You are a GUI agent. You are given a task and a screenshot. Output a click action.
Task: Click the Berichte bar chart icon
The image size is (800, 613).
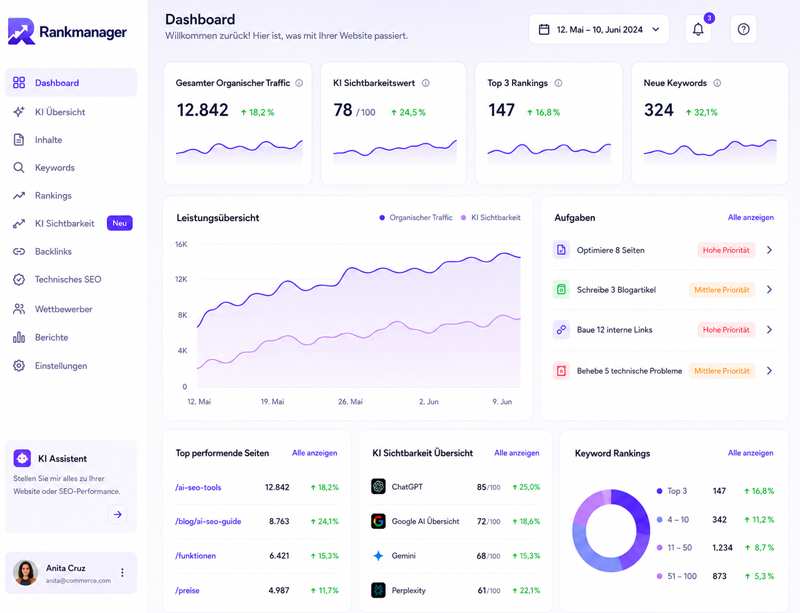19,337
